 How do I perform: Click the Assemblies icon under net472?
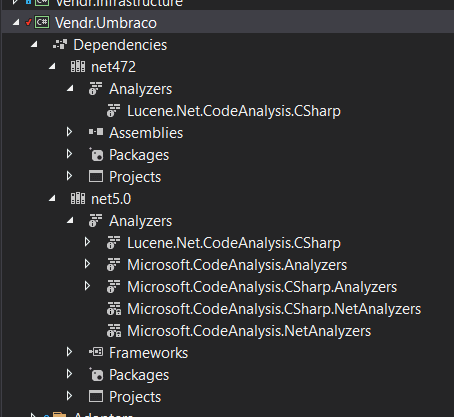[96, 132]
